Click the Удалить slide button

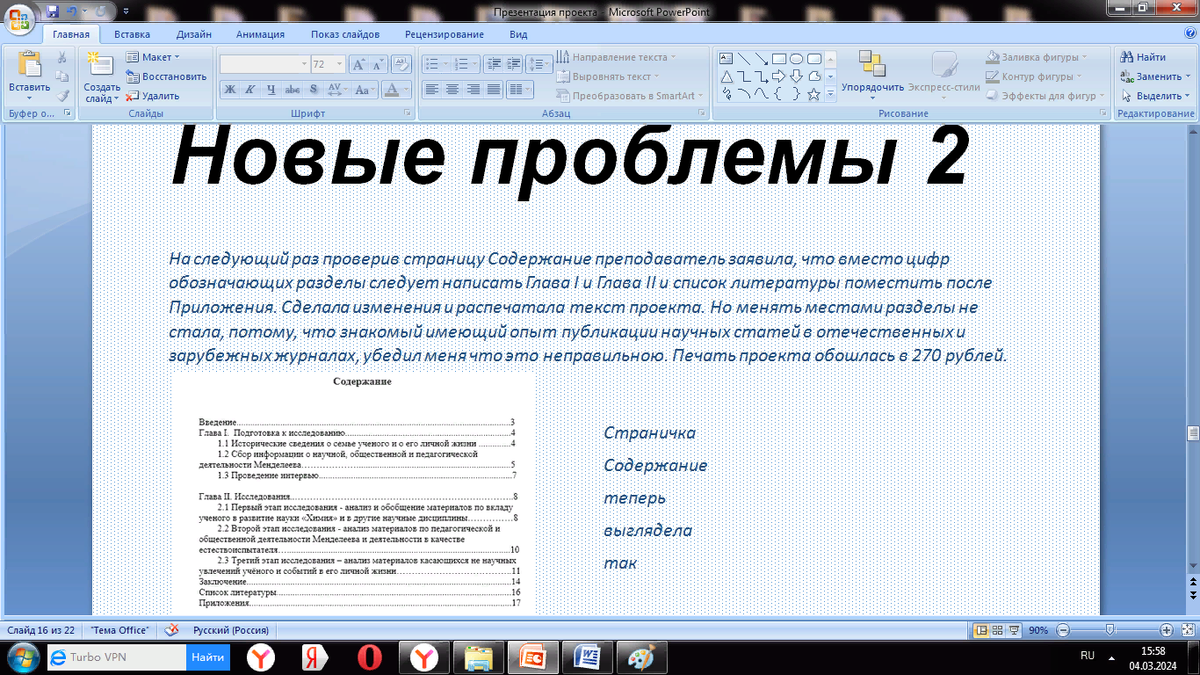click(x=153, y=96)
